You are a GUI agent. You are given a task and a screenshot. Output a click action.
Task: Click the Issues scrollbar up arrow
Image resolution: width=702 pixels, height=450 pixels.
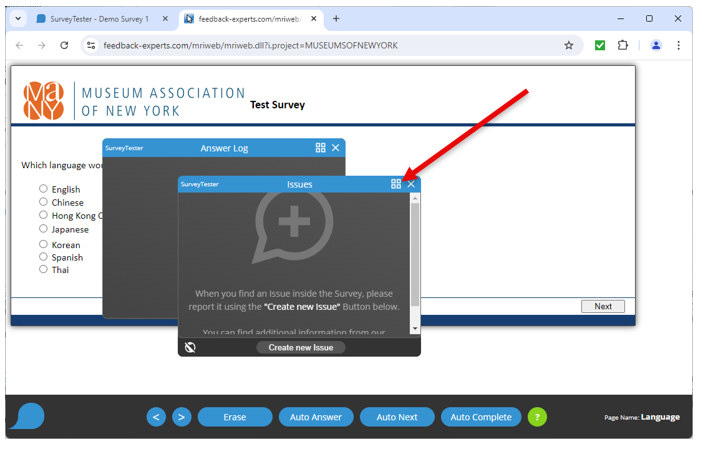[x=415, y=198]
